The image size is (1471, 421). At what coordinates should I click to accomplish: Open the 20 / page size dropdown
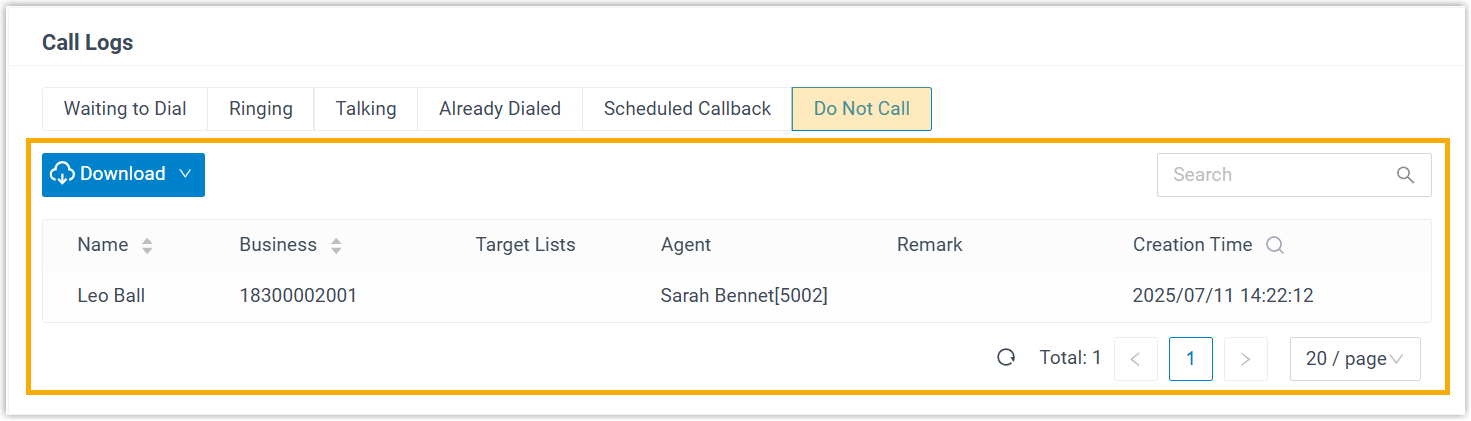[x=1355, y=359]
